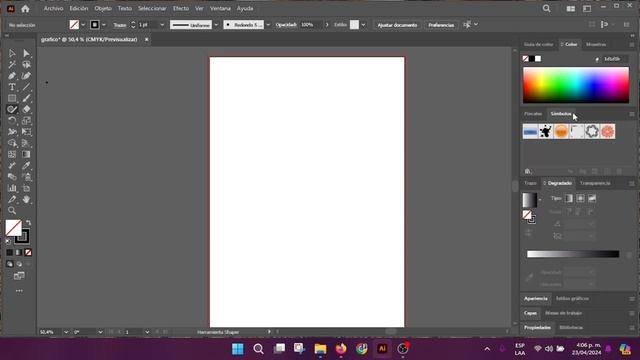The image size is (640, 360).
Task: Select the Mesh tool
Action: pos(12,154)
